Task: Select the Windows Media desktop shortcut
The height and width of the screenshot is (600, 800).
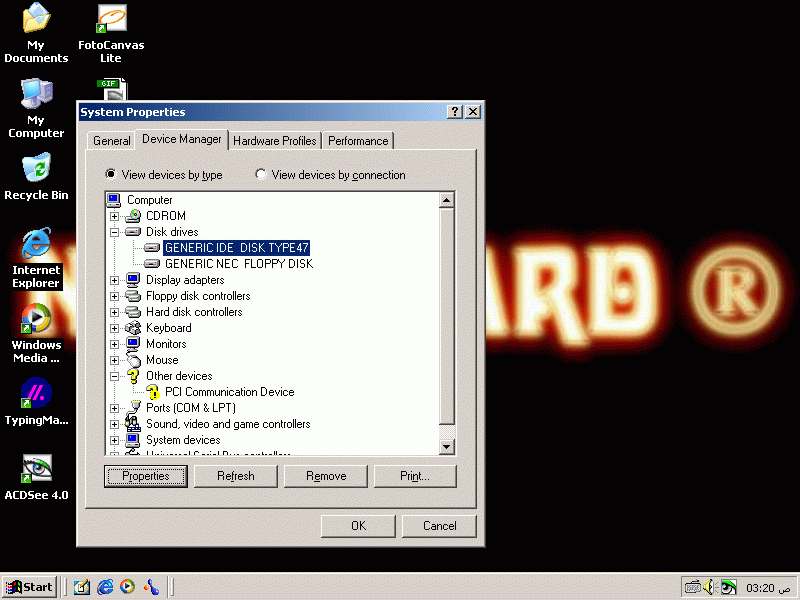Action: (x=36, y=333)
